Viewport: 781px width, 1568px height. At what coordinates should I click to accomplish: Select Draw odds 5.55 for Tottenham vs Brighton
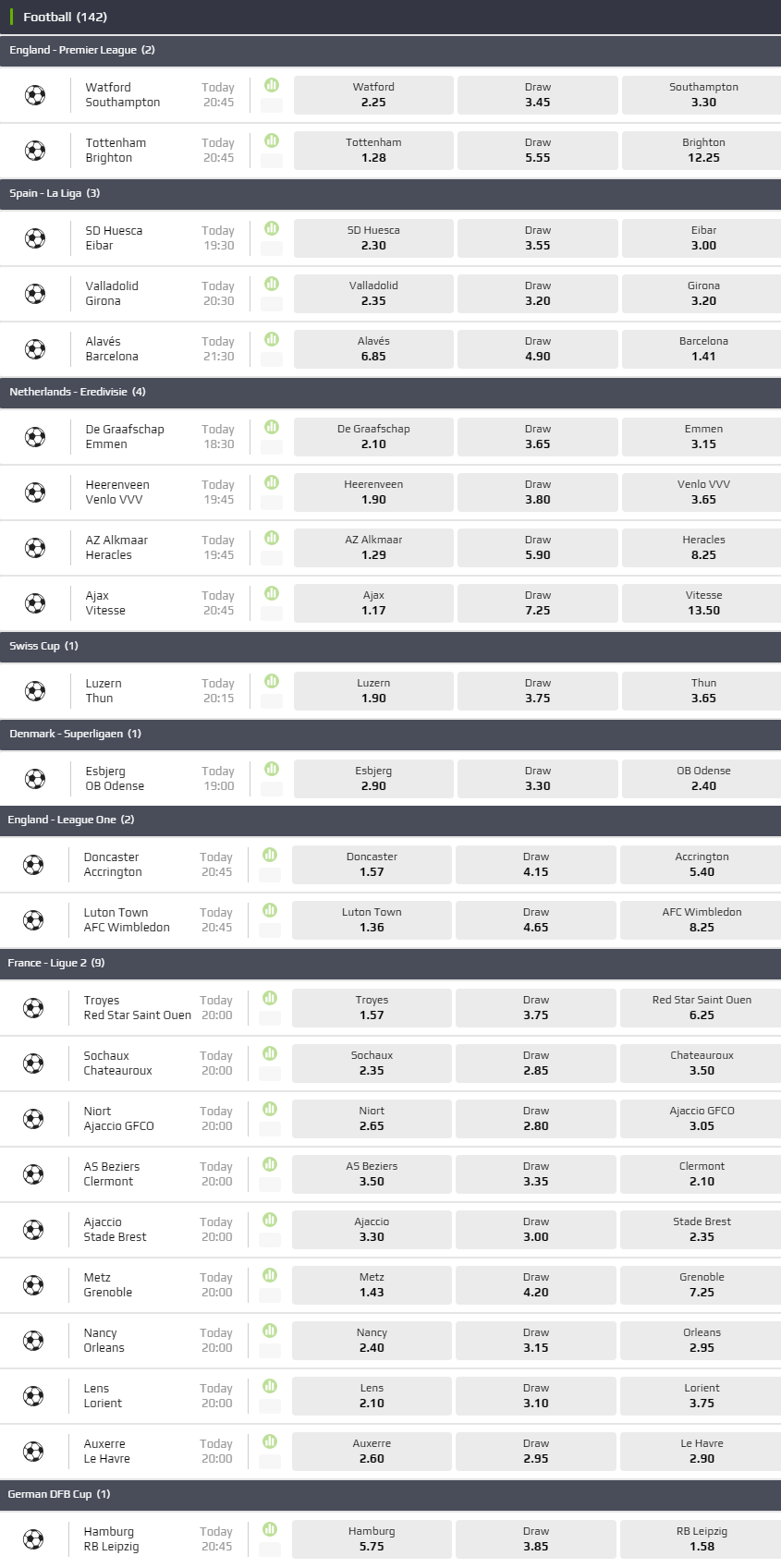[537, 150]
